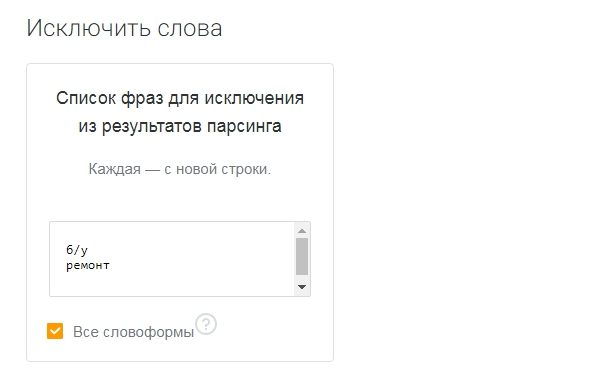
Task: Uncheck the orange Все словоформы checkbox
Action: tap(55, 331)
